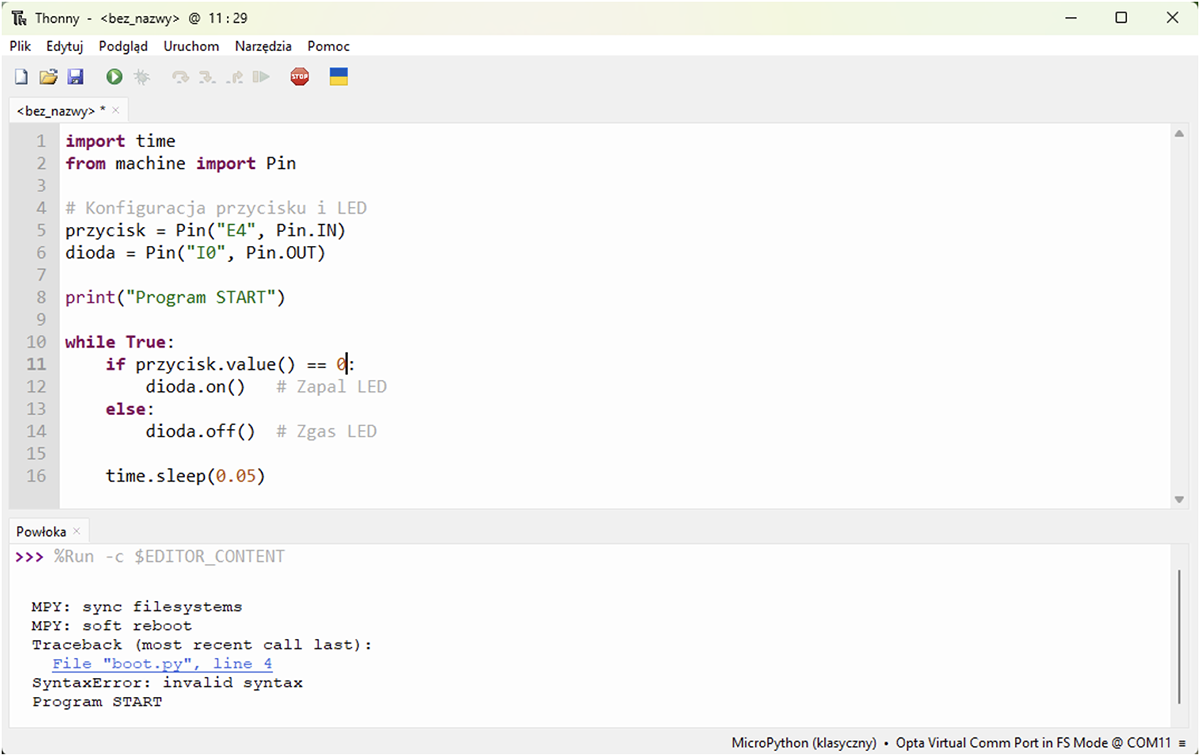Screen dimensions: 1200x755
Task: Open a file via folder icon
Action: pyautogui.click(x=48, y=77)
